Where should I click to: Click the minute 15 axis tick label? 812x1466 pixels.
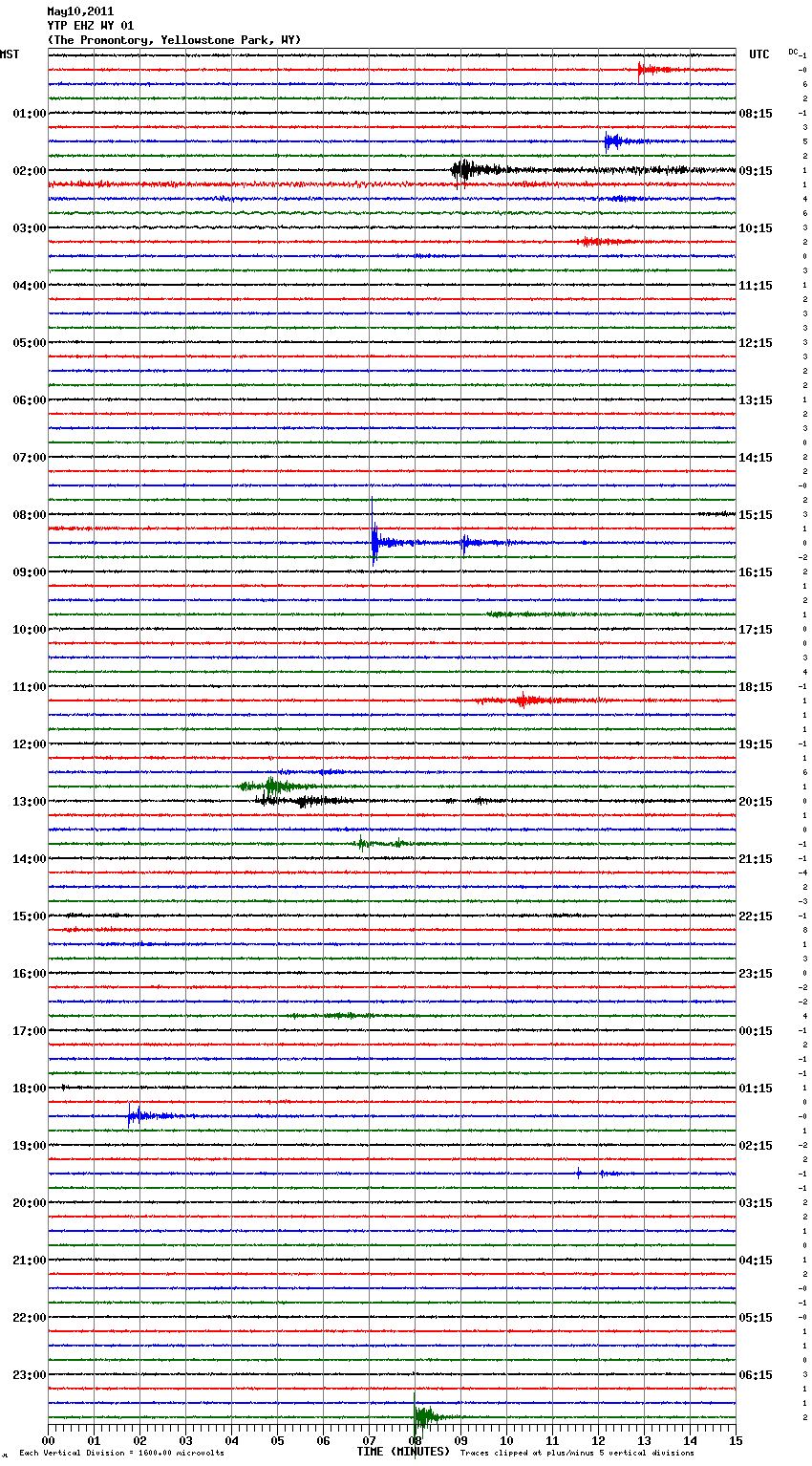tap(736, 1440)
